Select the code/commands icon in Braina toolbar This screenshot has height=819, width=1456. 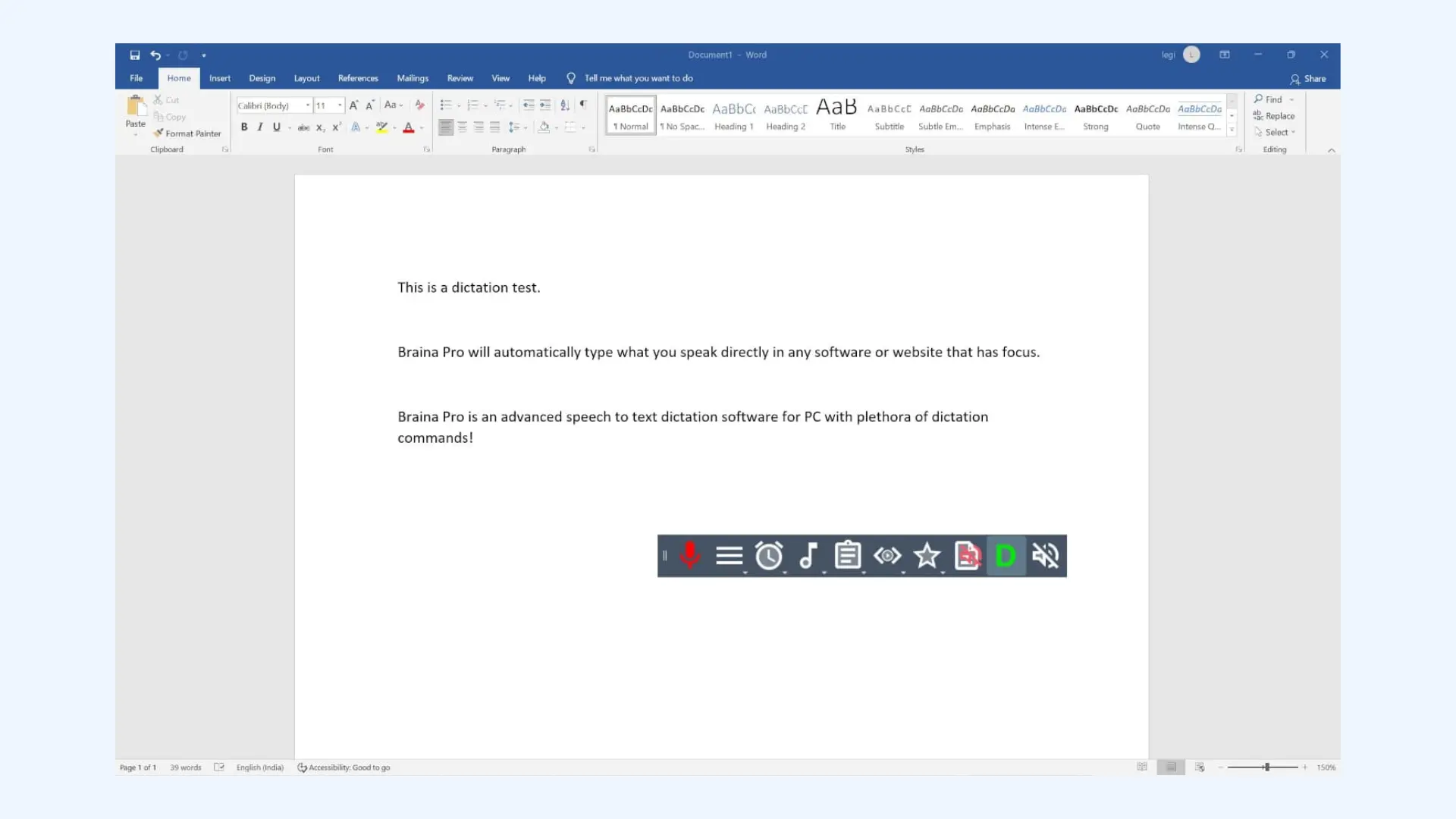coord(887,555)
